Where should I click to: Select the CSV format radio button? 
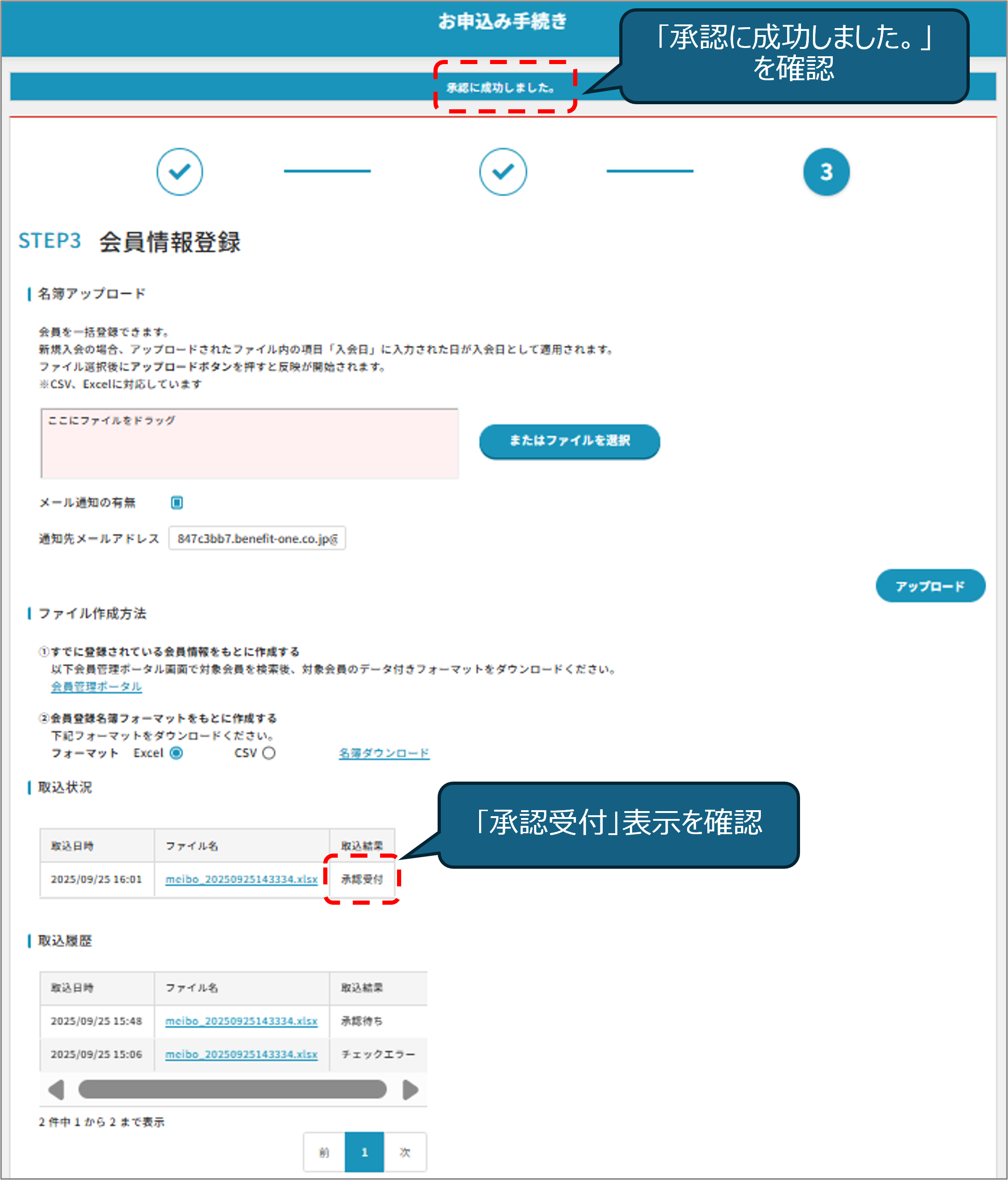[269, 753]
